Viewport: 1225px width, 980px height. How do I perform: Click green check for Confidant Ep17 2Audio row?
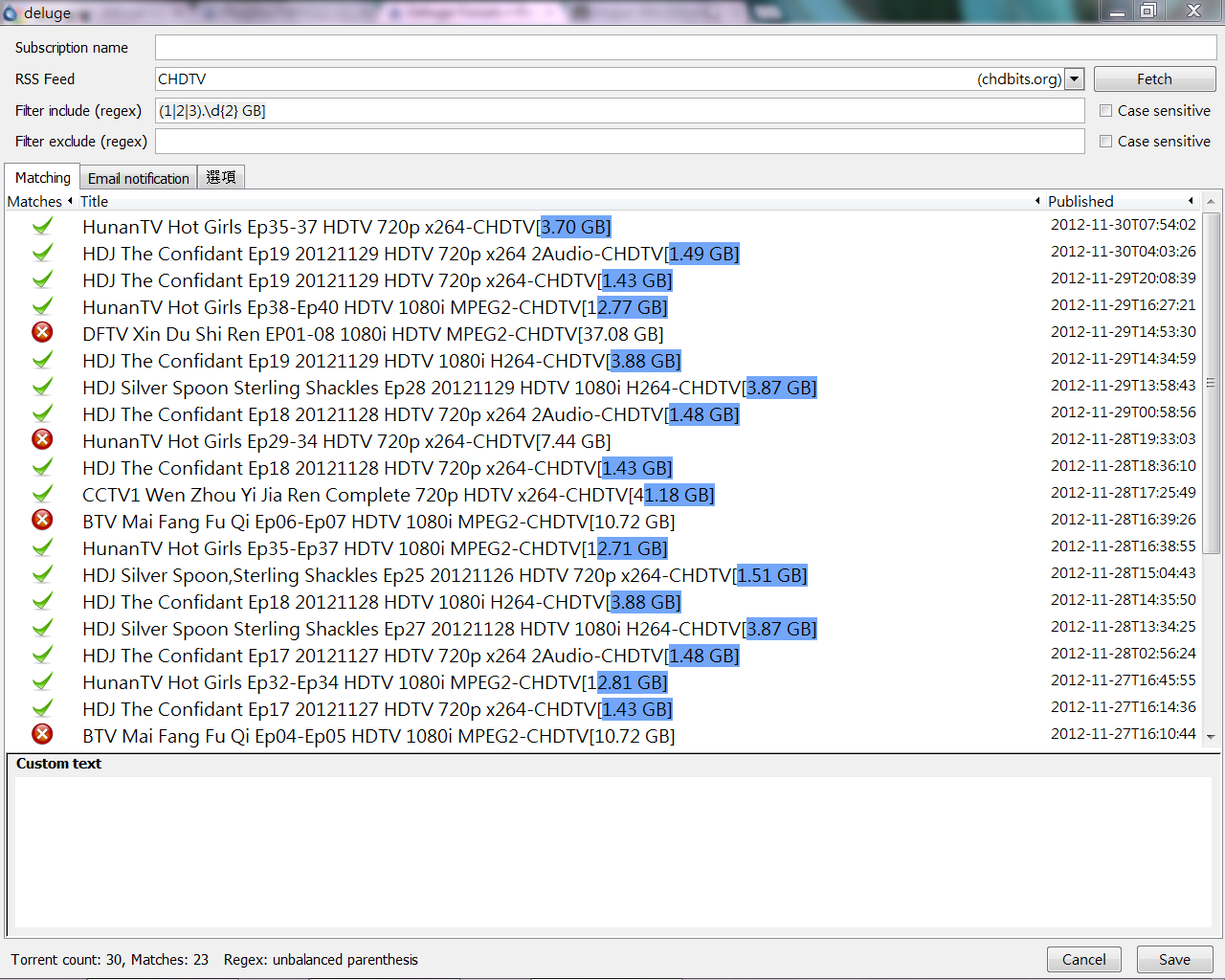click(42, 655)
